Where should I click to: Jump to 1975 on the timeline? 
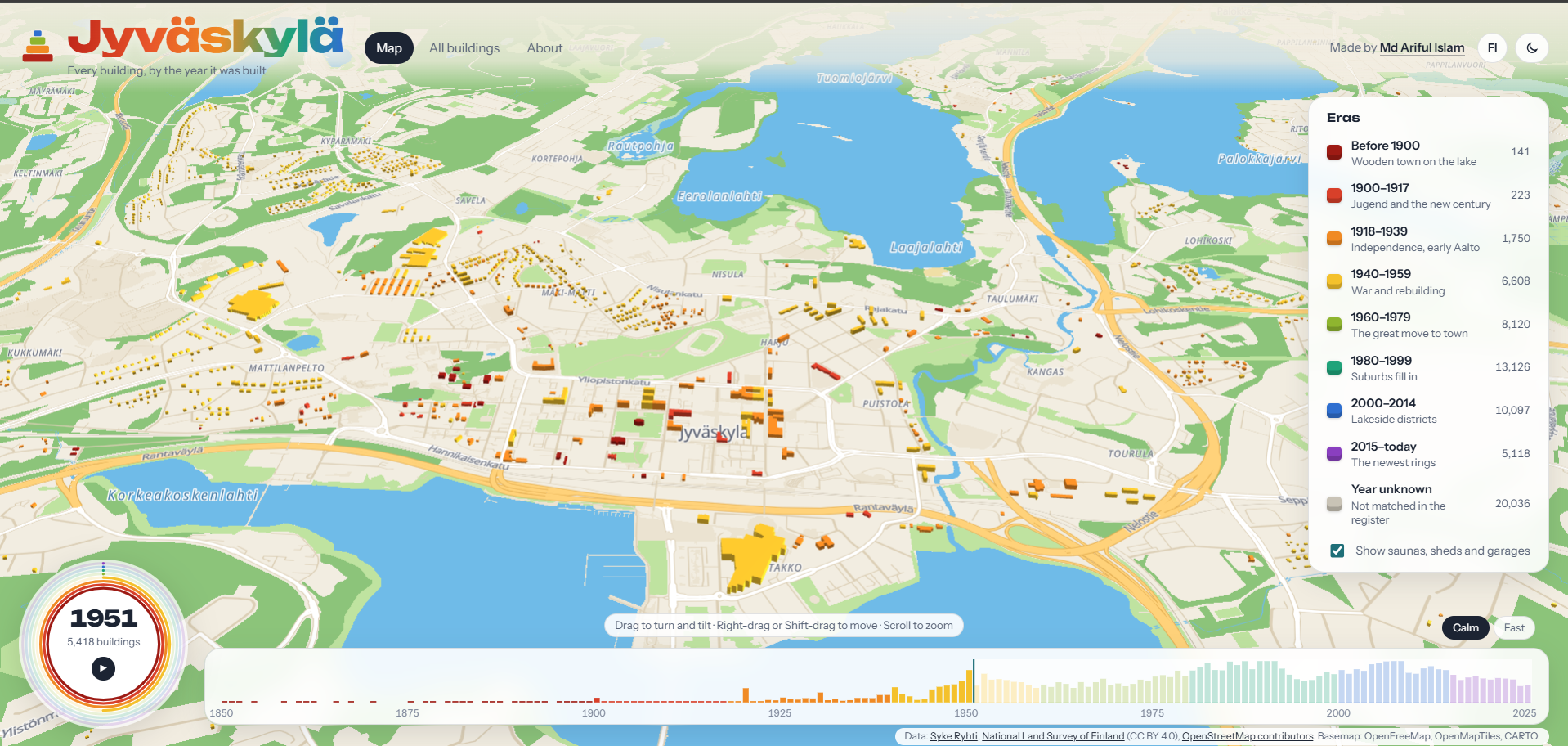pos(1152,713)
